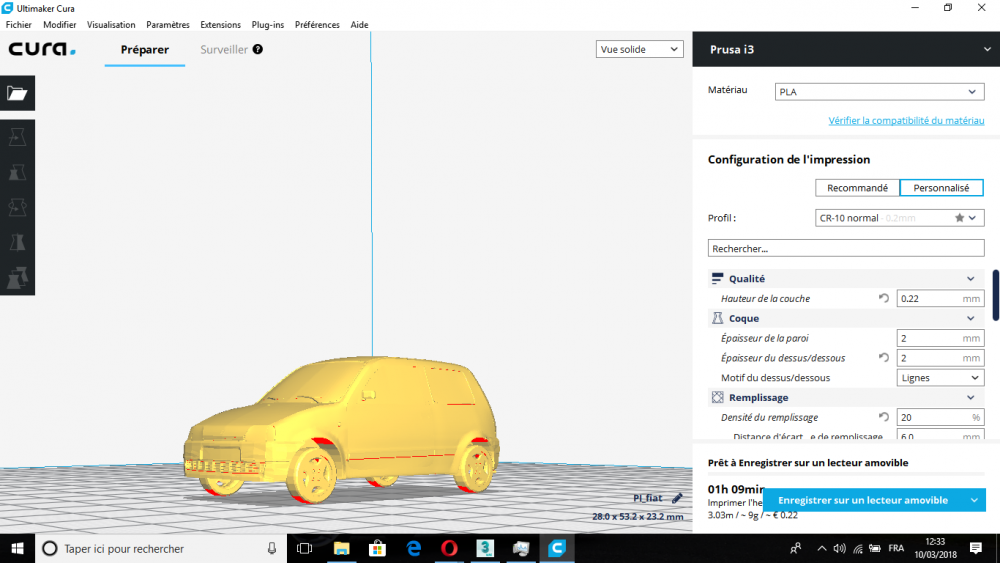Viewport: 1000px width, 563px height.
Task: Collapse the Qualité section chevron
Action: [971, 279]
